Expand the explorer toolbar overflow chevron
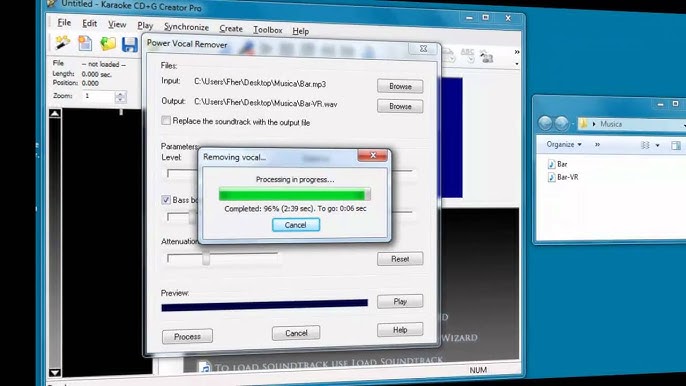This screenshot has height=386, width=686. [597, 144]
